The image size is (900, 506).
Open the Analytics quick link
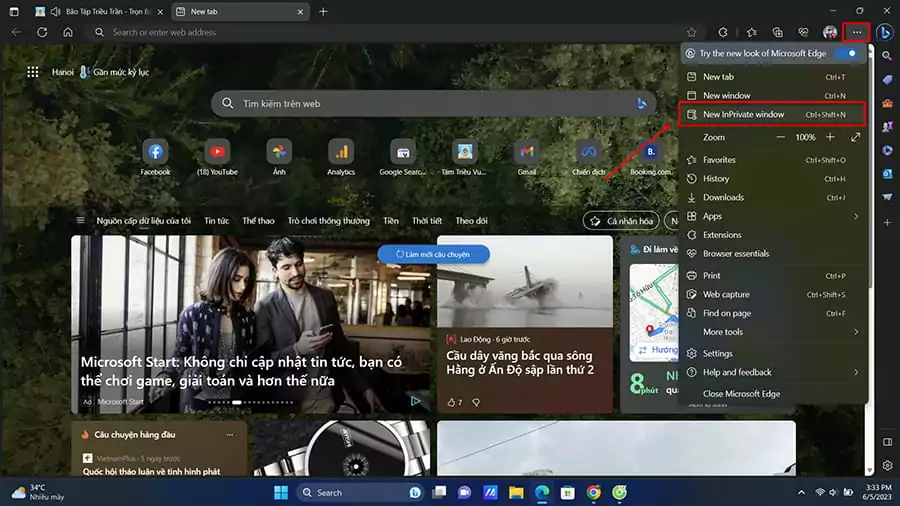click(341, 157)
